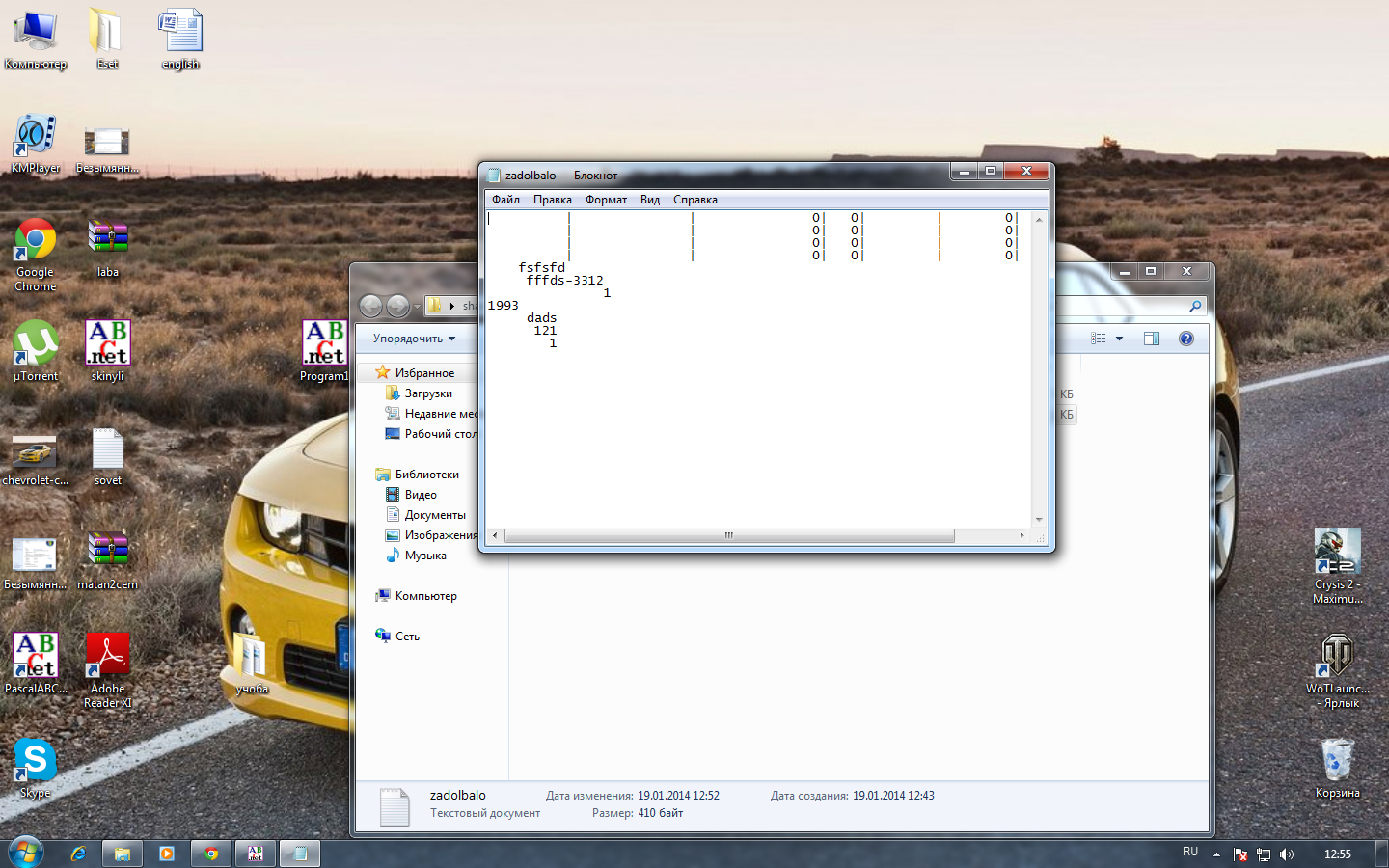1389x868 pixels.
Task: Open the Google Chrome desktop shortcut
Action: 35,243
